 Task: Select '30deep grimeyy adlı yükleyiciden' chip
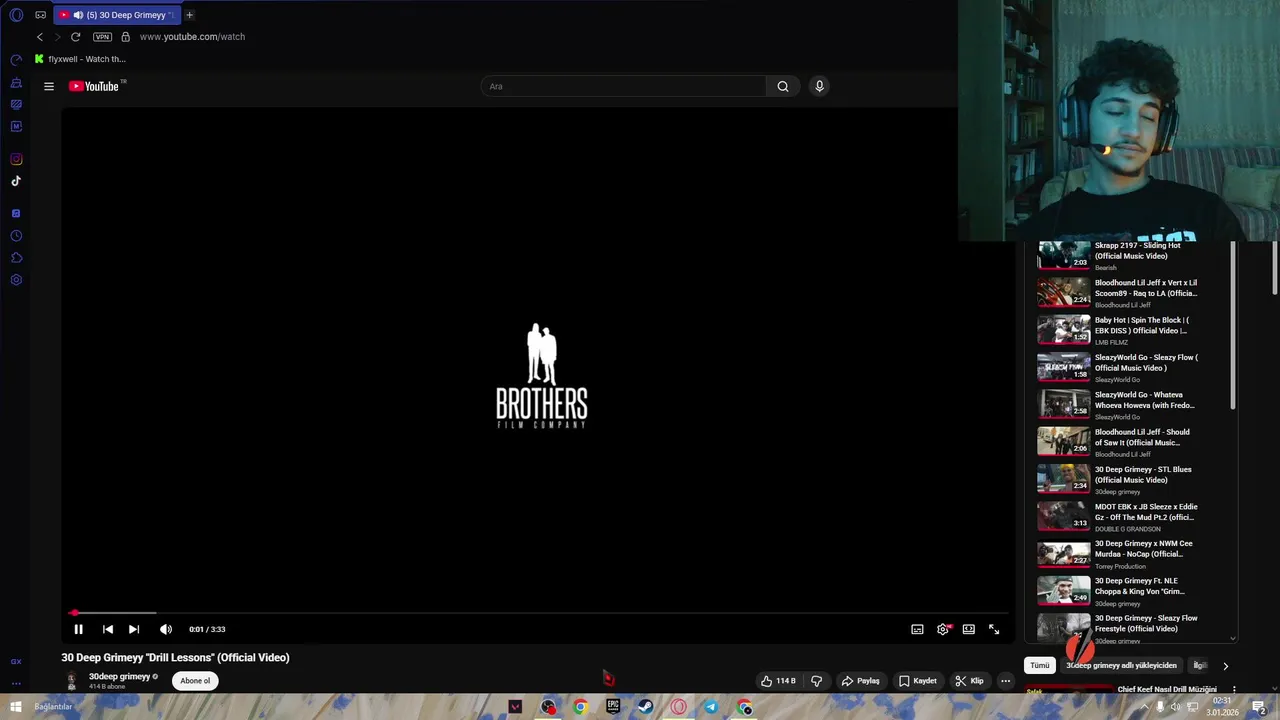pyautogui.click(x=1121, y=665)
